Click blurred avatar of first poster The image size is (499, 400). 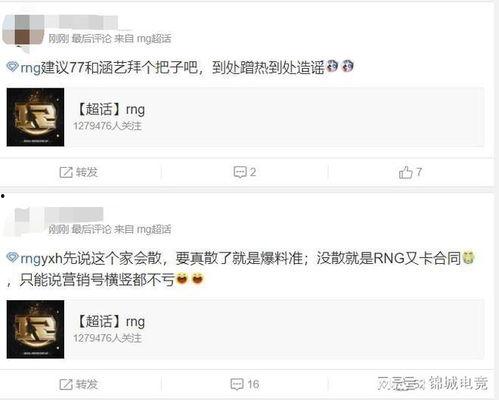tap(23, 30)
